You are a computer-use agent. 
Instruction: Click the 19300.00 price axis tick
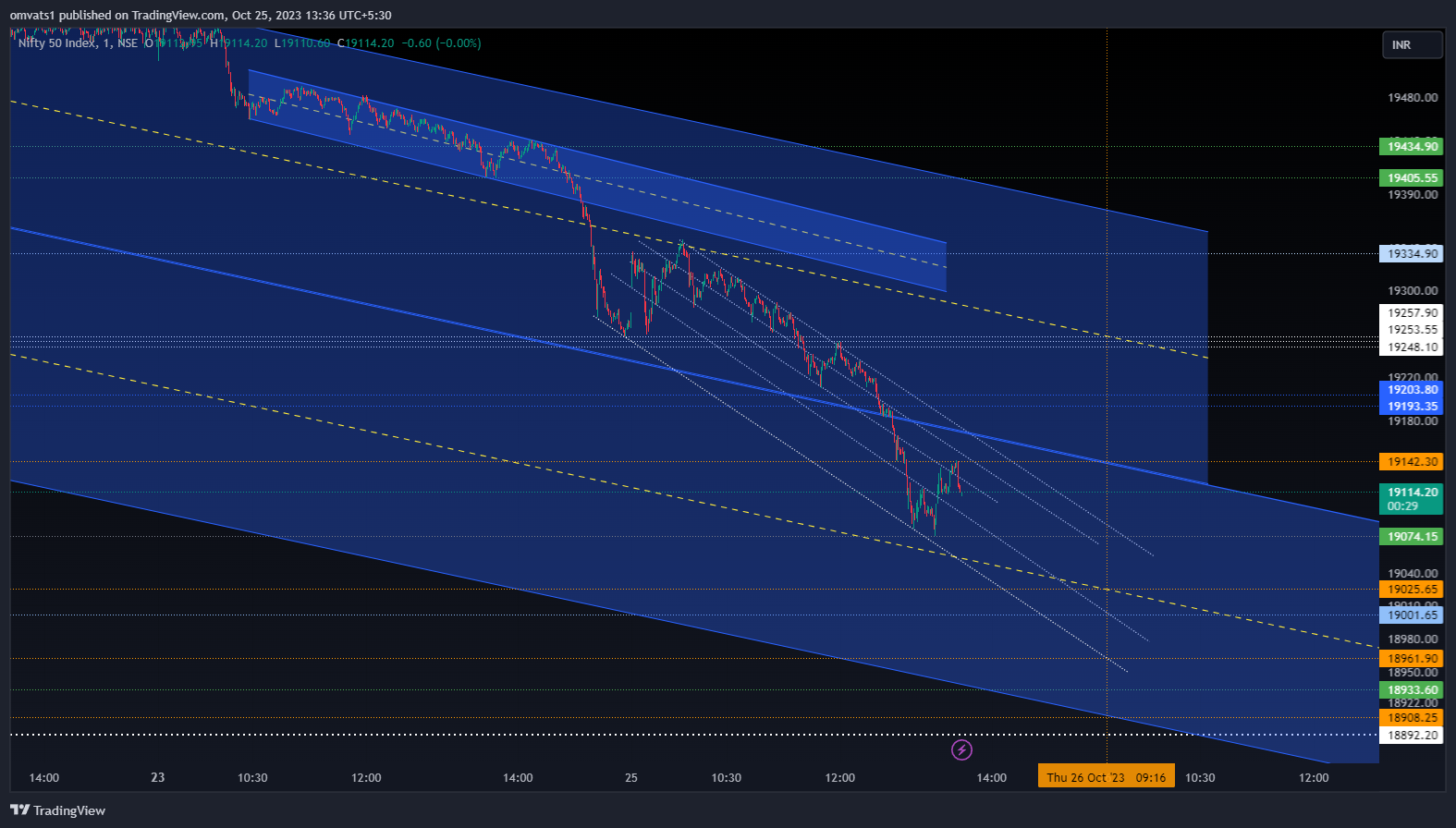point(1413,291)
